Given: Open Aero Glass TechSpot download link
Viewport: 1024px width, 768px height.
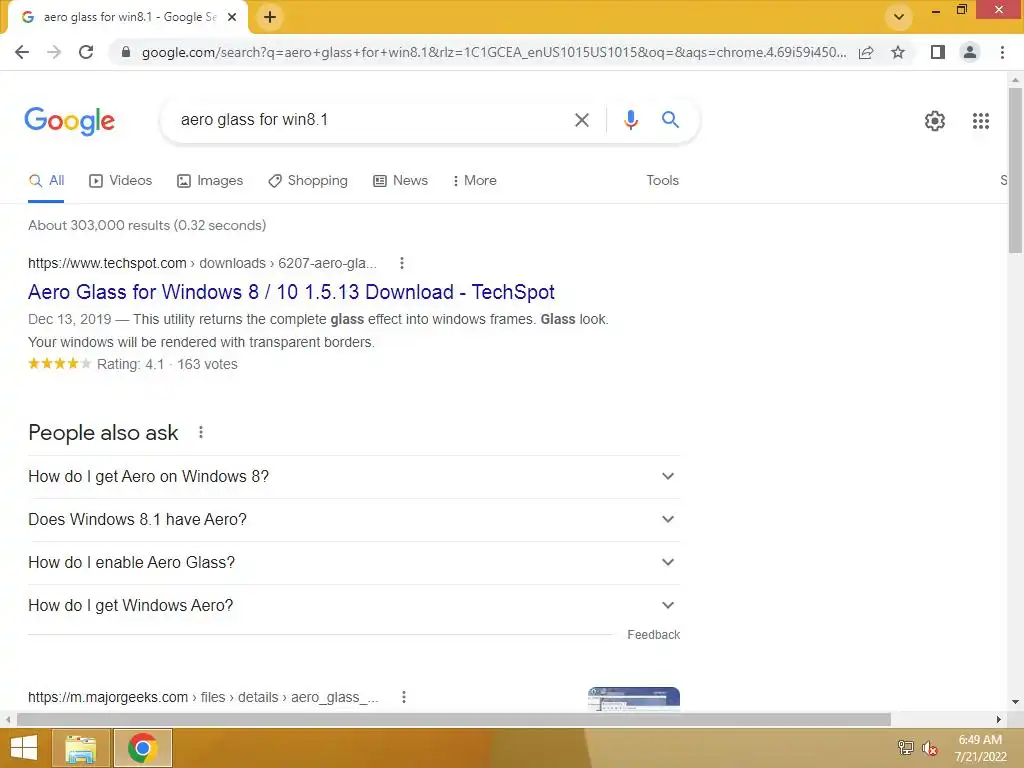Looking at the screenshot, I should coord(291,292).
